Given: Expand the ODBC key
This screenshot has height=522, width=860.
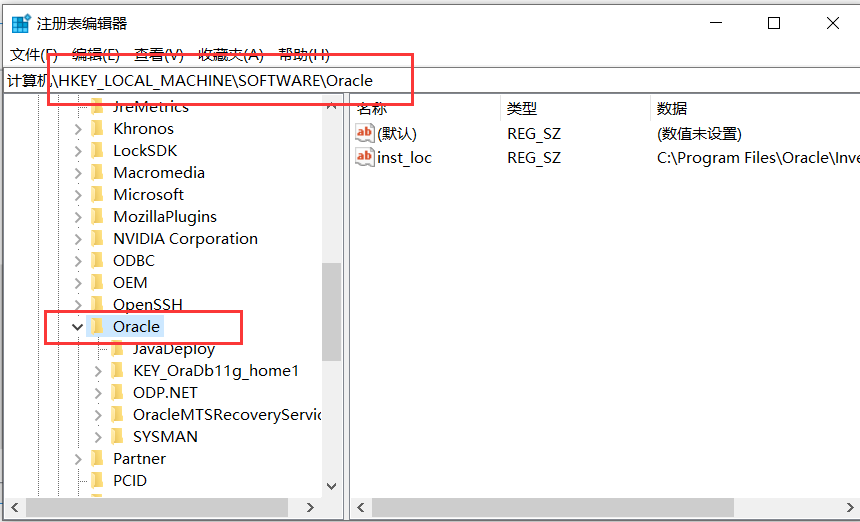Looking at the screenshot, I should pyautogui.click(x=78, y=261).
